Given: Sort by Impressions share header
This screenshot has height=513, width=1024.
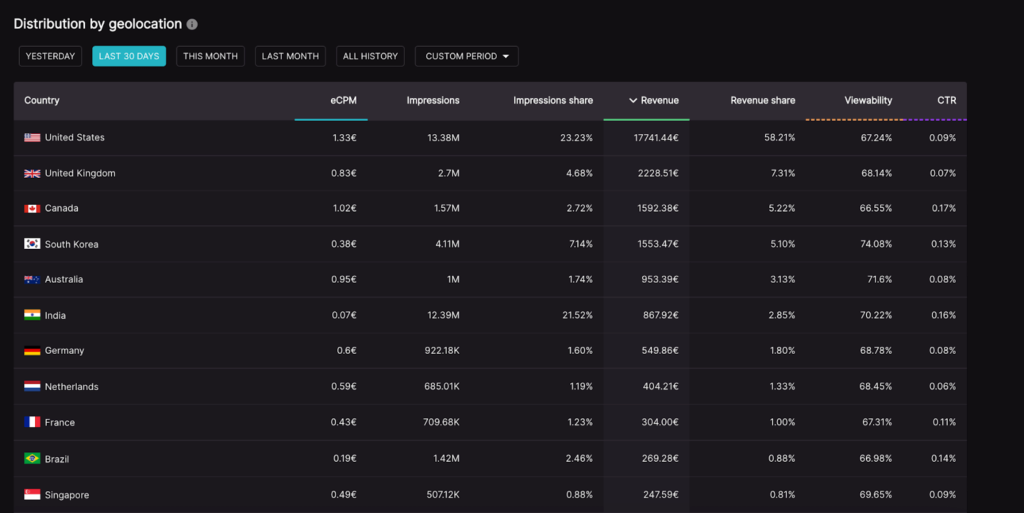Looking at the screenshot, I should pos(552,100).
